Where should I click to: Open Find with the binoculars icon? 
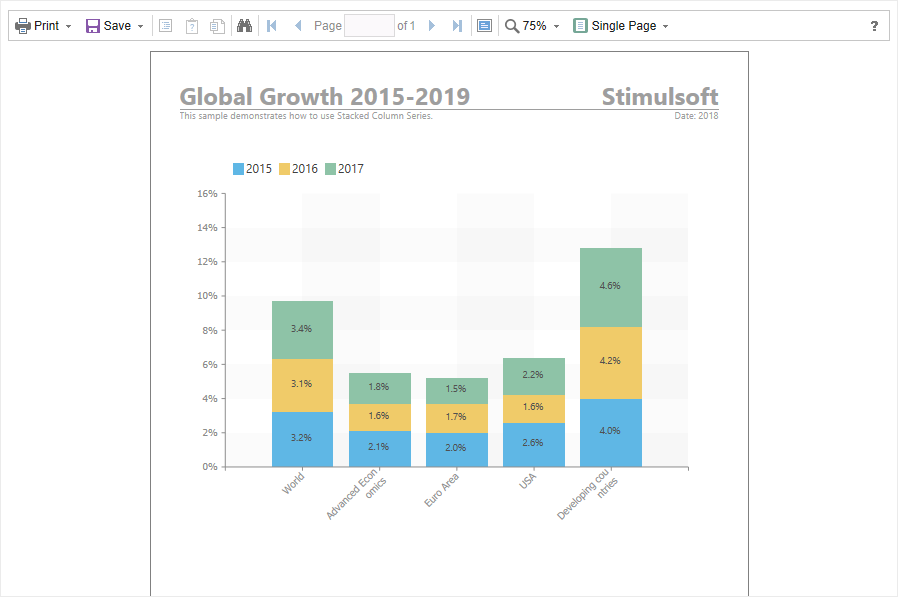pyautogui.click(x=244, y=26)
